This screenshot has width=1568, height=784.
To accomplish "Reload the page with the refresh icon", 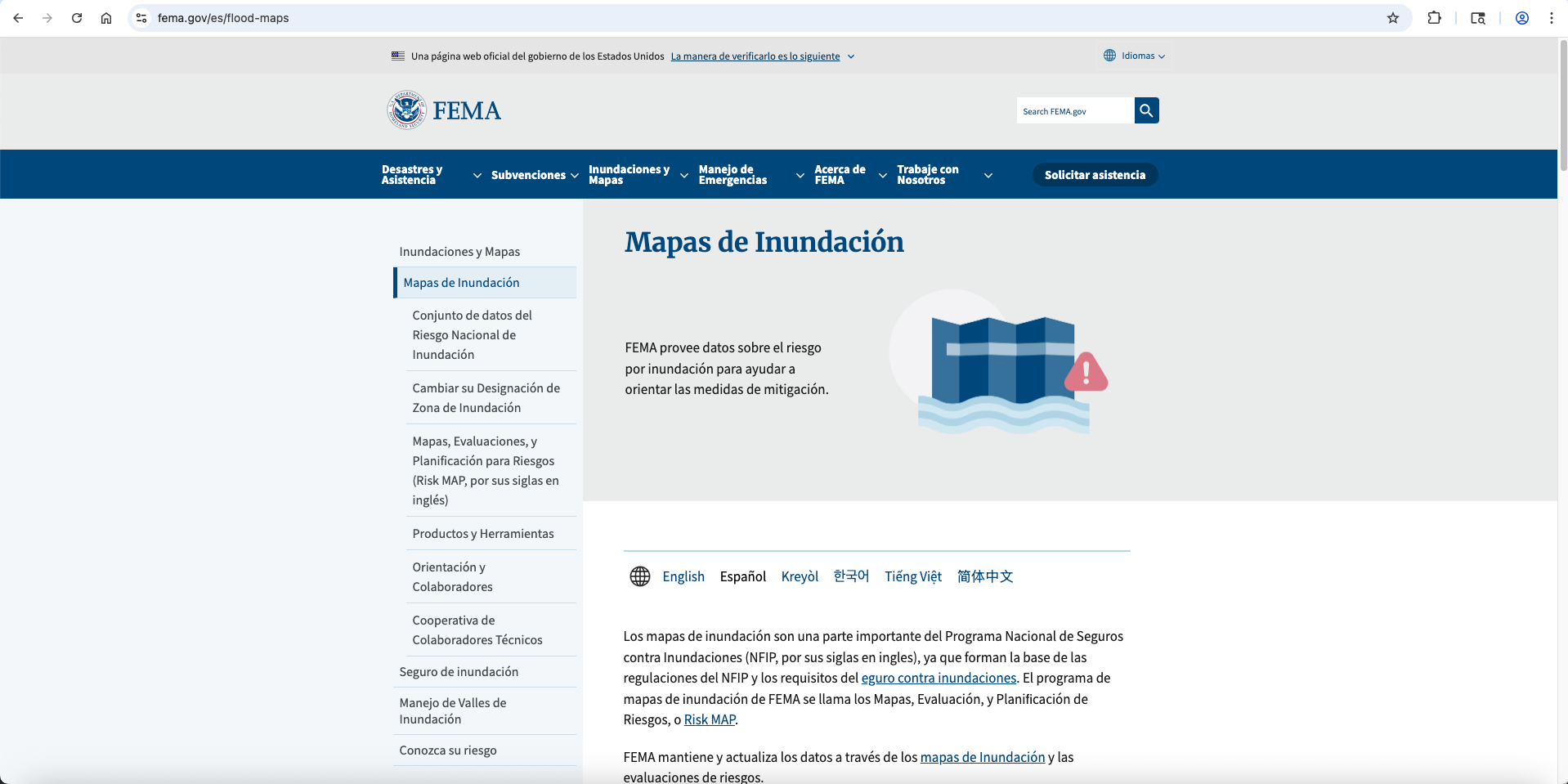I will click(x=77, y=18).
